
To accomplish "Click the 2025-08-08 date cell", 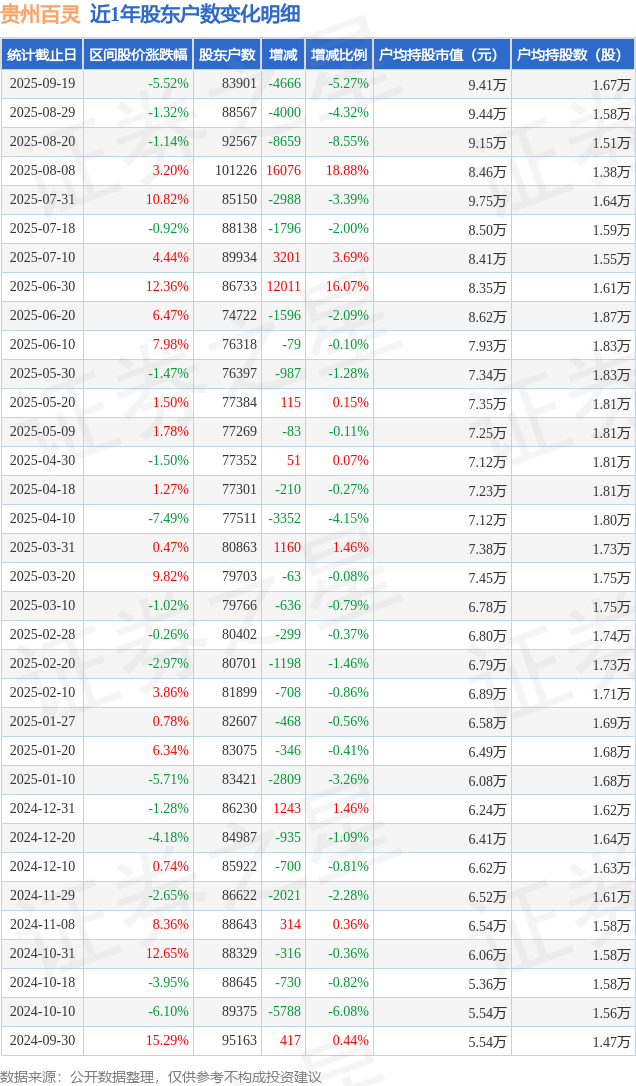I will [42, 171].
